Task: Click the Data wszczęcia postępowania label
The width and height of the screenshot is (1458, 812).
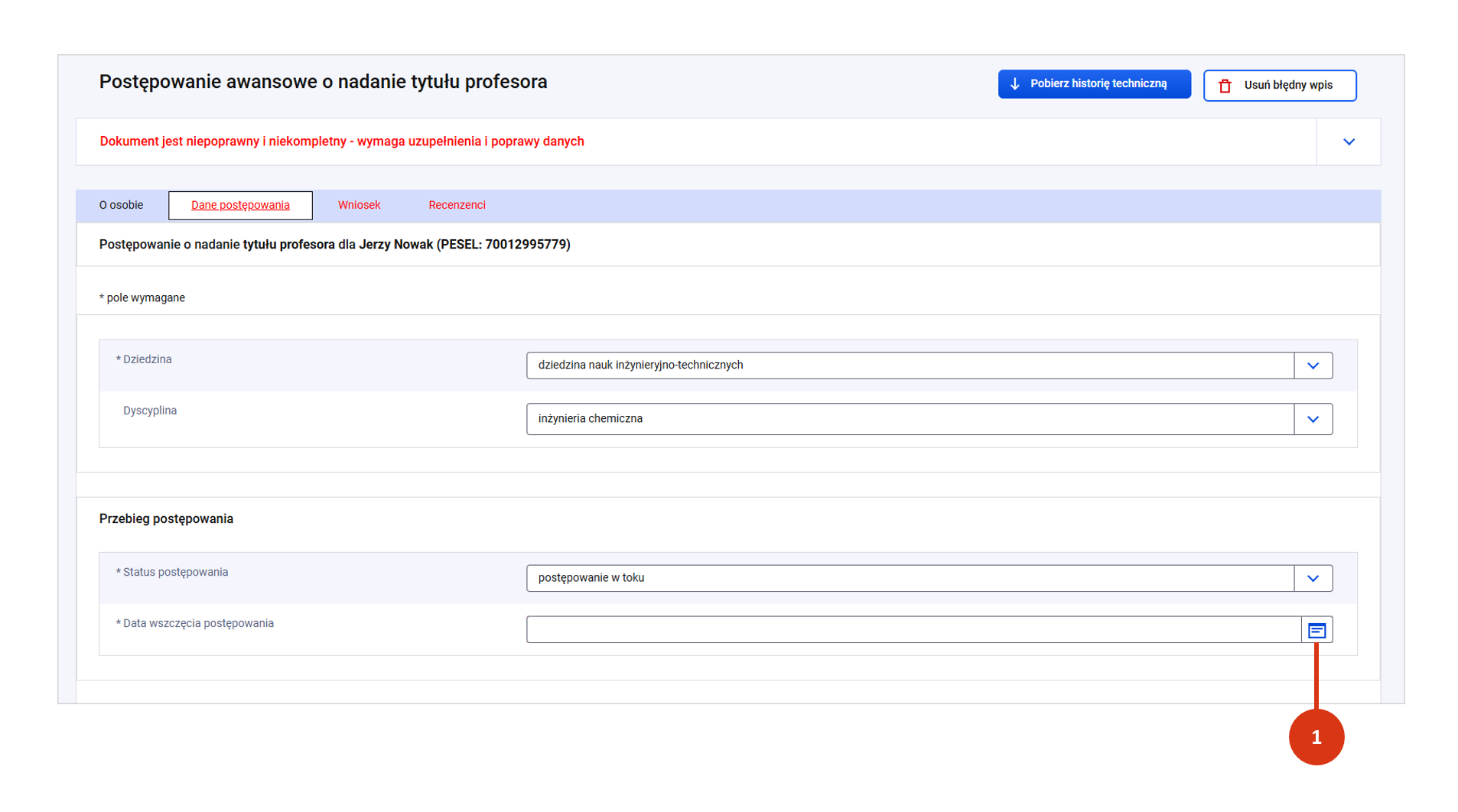Action: click(x=198, y=623)
